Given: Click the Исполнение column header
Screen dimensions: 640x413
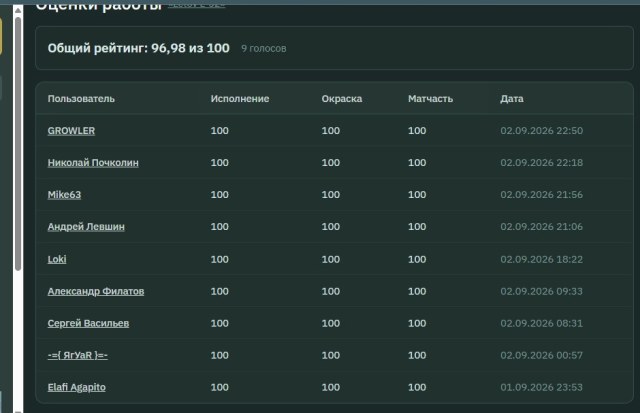Looking at the screenshot, I should click(240, 99).
